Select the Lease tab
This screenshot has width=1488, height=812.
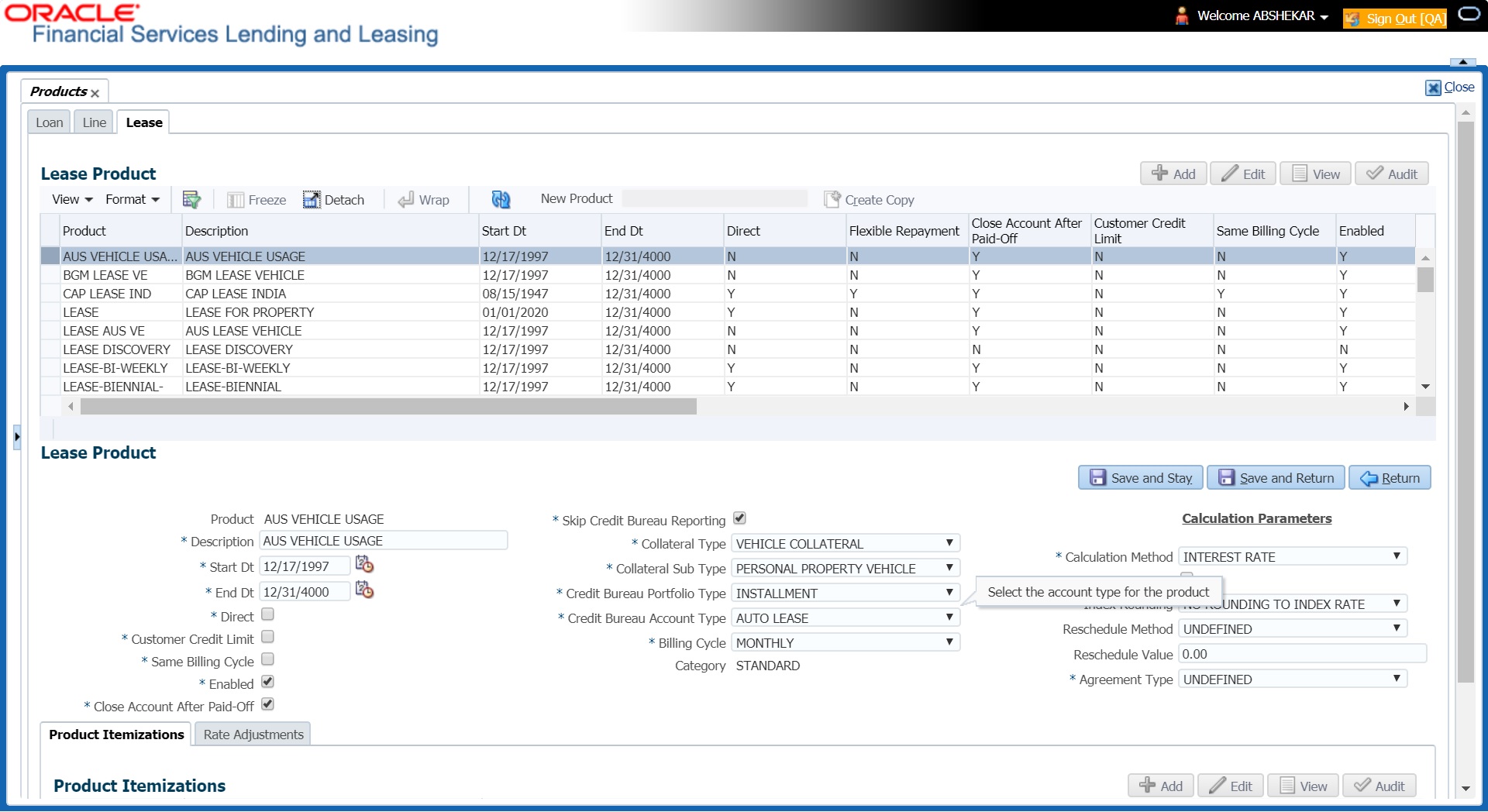[144, 122]
